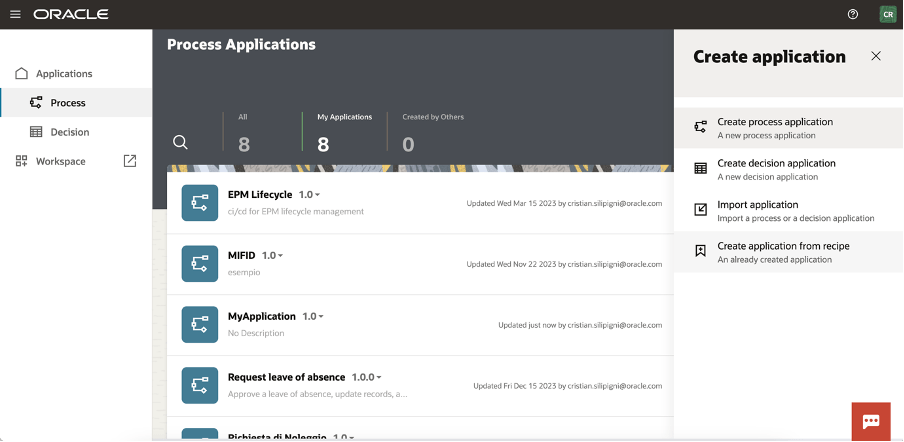Open the red chat assistant button
The height and width of the screenshot is (442, 904).
tap(870, 422)
